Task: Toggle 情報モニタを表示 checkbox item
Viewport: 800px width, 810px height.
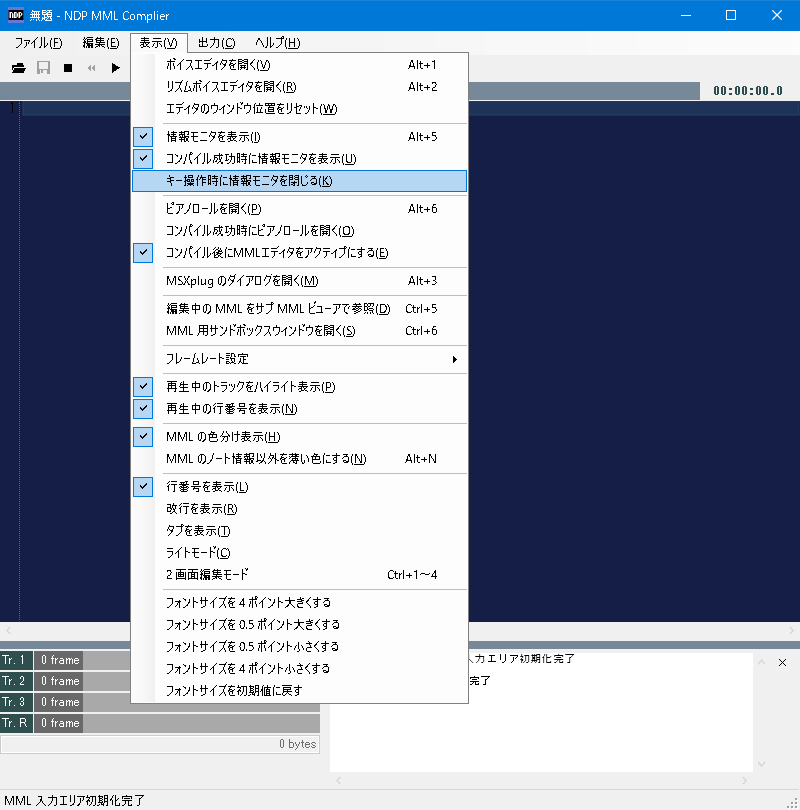Action: [x=212, y=137]
